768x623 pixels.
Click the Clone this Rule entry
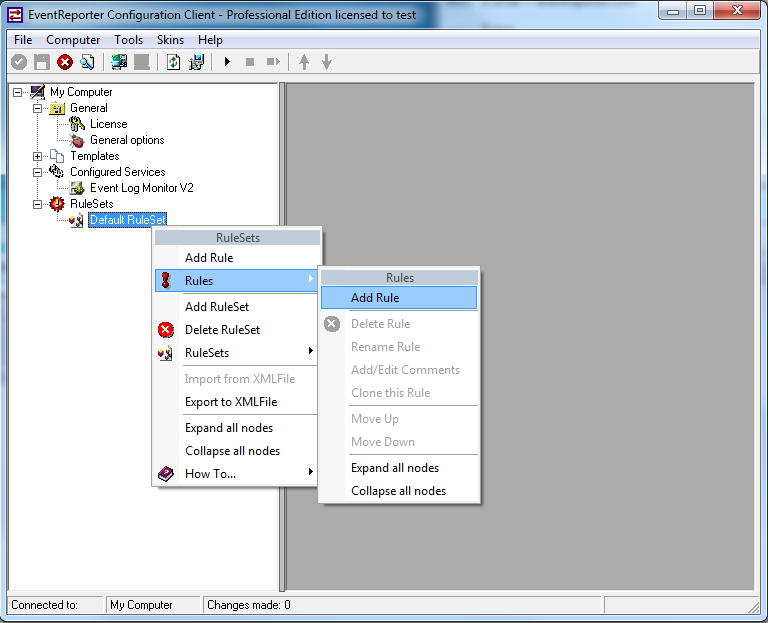(399, 393)
